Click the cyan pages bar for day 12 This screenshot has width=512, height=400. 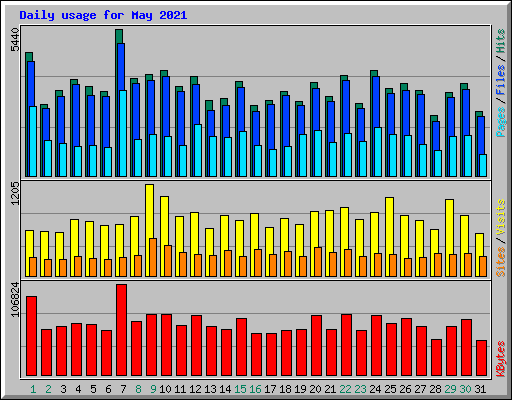pos(198,150)
